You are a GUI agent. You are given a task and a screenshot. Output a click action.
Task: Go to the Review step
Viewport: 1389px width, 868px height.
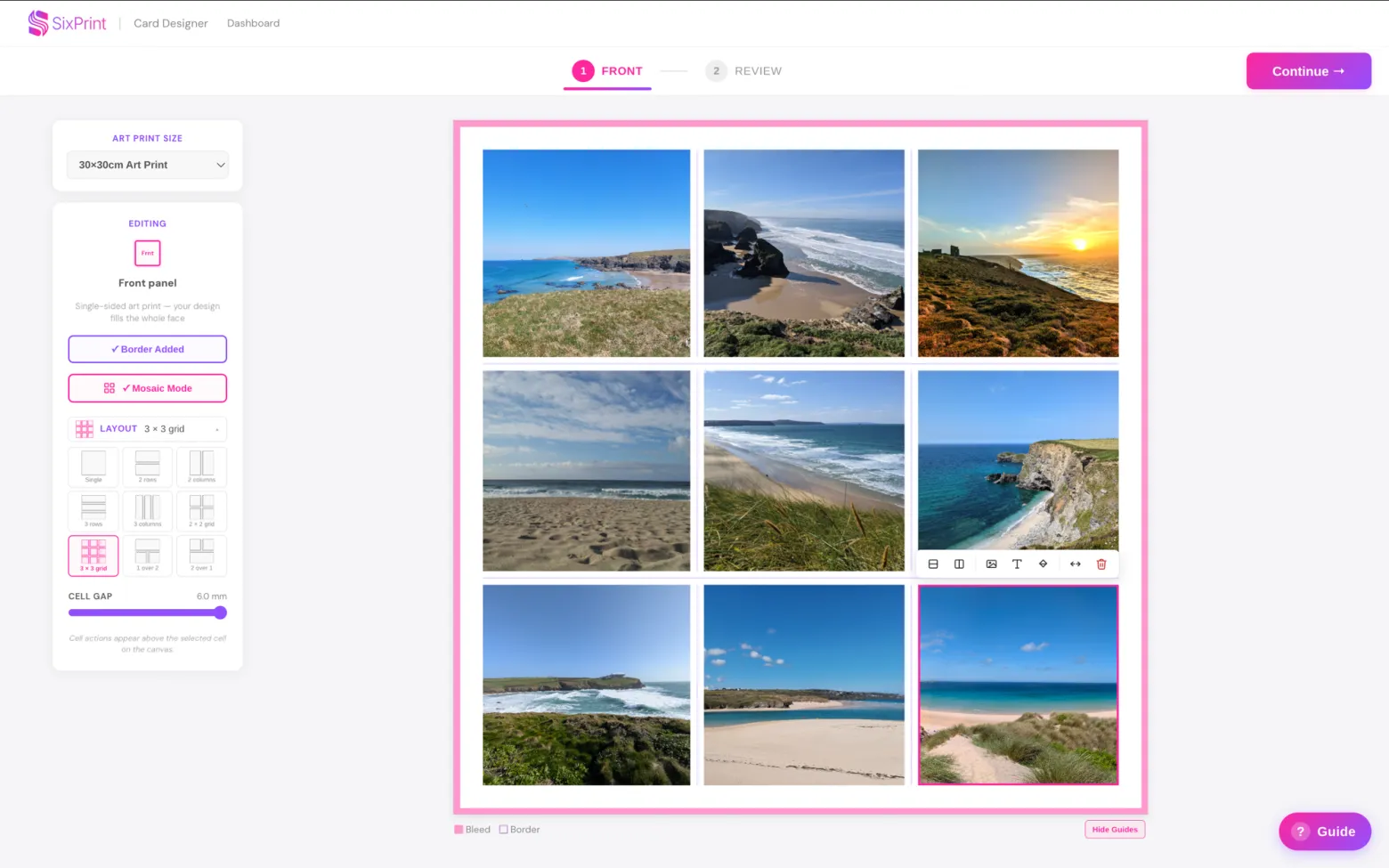pyautogui.click(x=744, y=71)
